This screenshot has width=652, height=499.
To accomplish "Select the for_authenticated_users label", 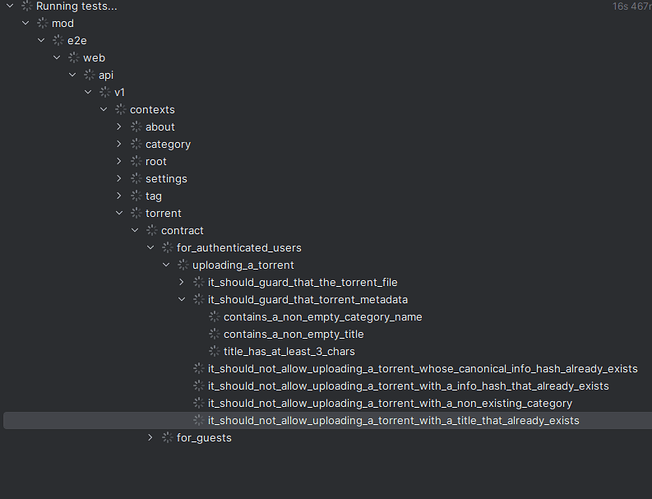I will coord(239,248).
